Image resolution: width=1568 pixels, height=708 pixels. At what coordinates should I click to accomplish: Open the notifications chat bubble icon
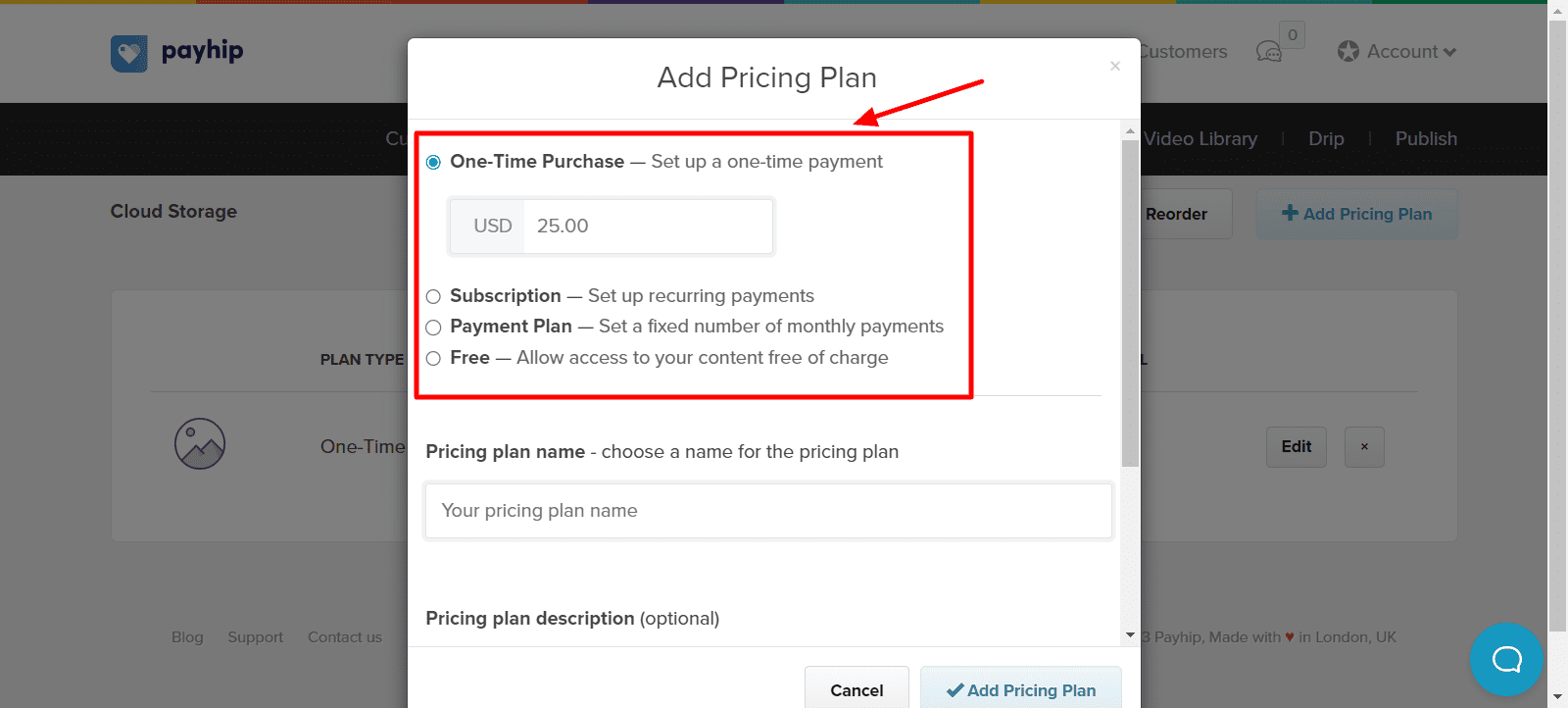tap(1269, 52)
